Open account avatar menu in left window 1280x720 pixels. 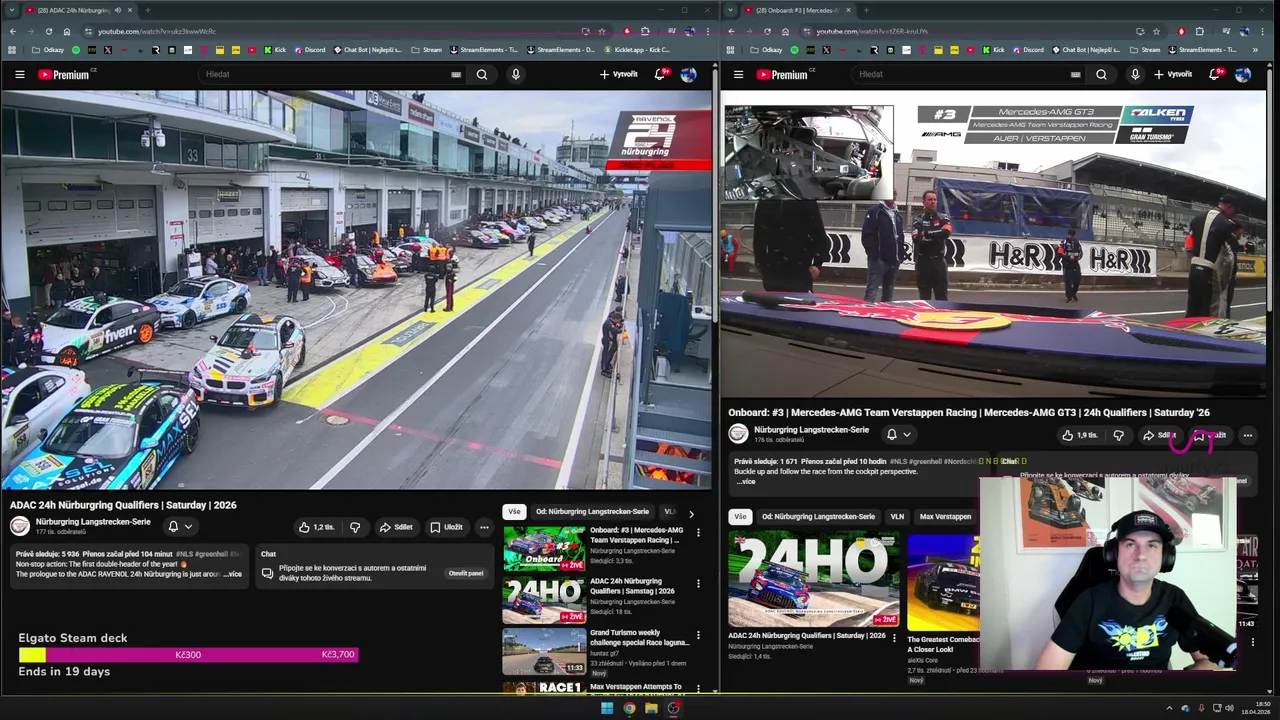click(x=688, y=74)
